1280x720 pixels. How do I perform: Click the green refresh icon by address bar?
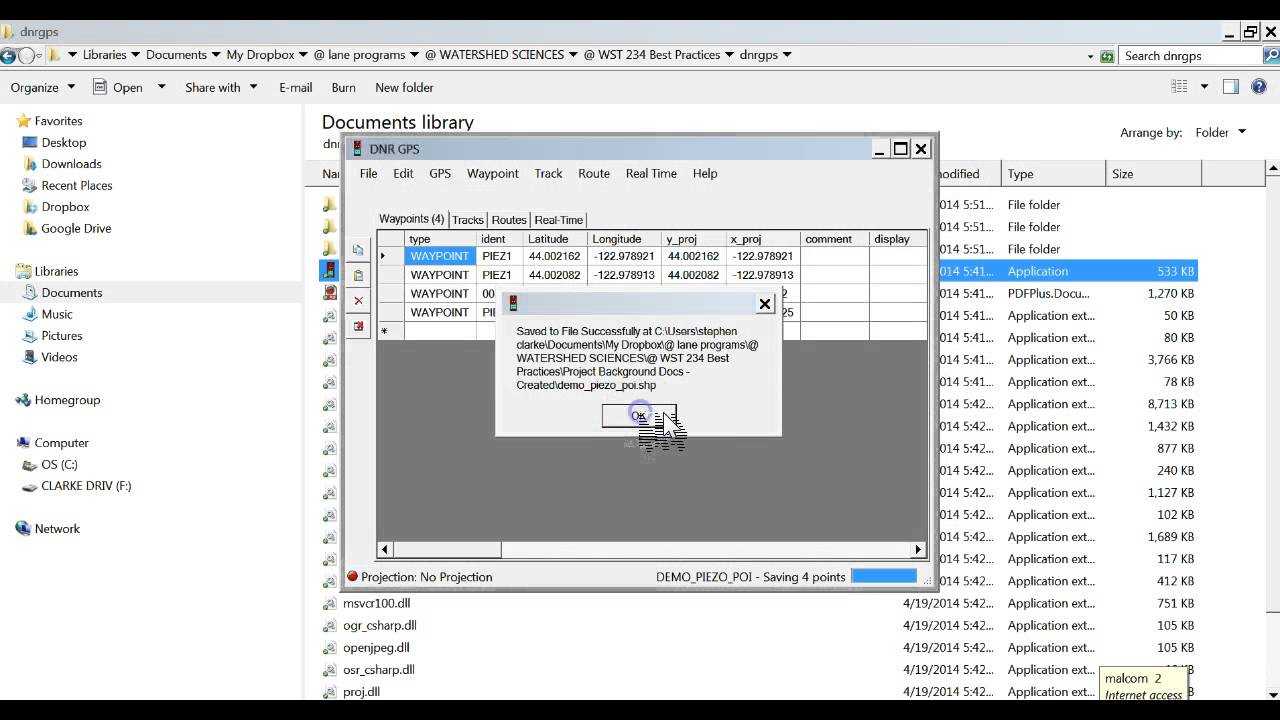coord(1107,56)
